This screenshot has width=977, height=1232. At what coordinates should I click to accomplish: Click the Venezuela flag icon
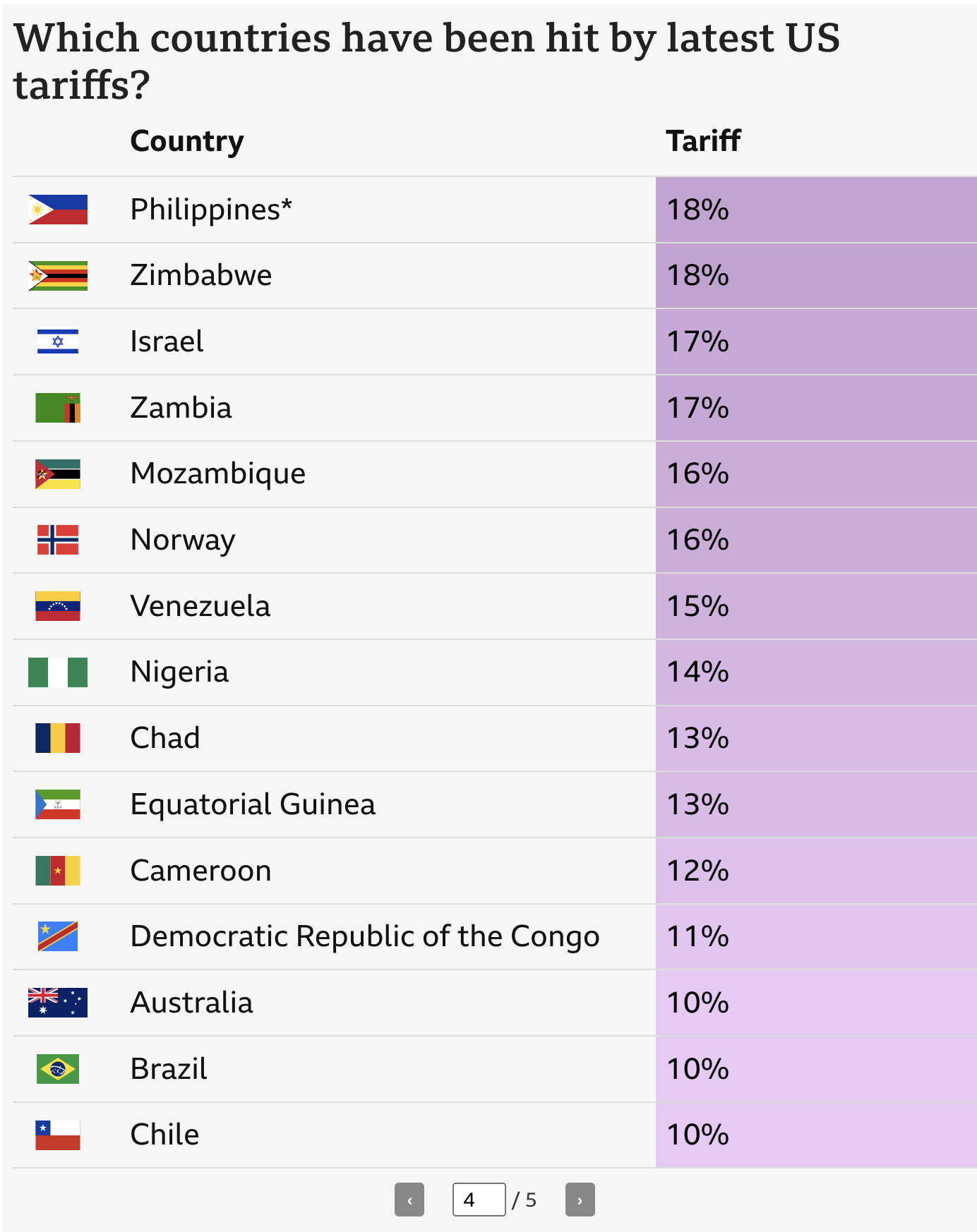(58, 606)
